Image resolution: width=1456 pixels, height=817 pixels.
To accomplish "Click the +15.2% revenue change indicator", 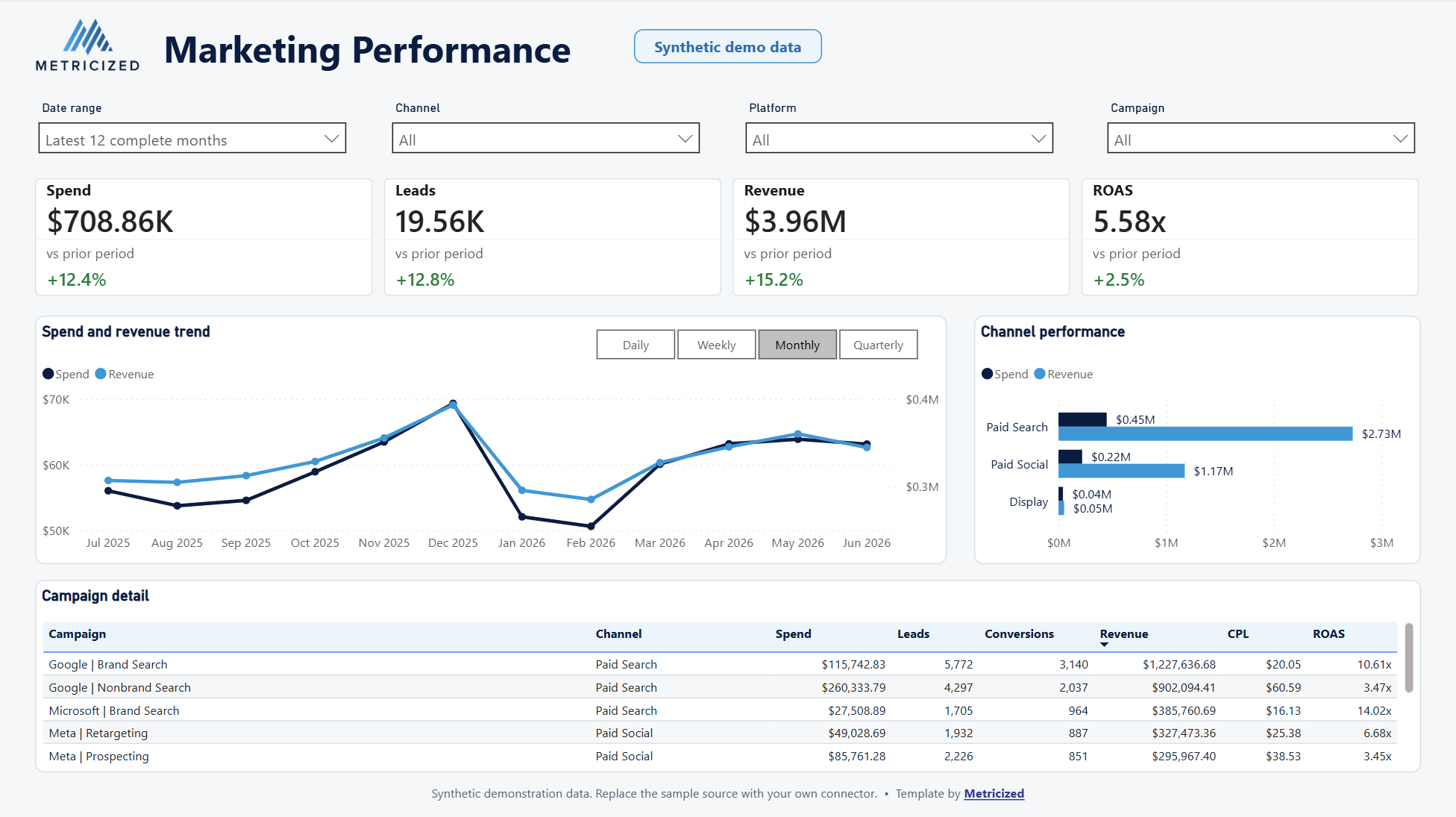I will pos(773,280).
